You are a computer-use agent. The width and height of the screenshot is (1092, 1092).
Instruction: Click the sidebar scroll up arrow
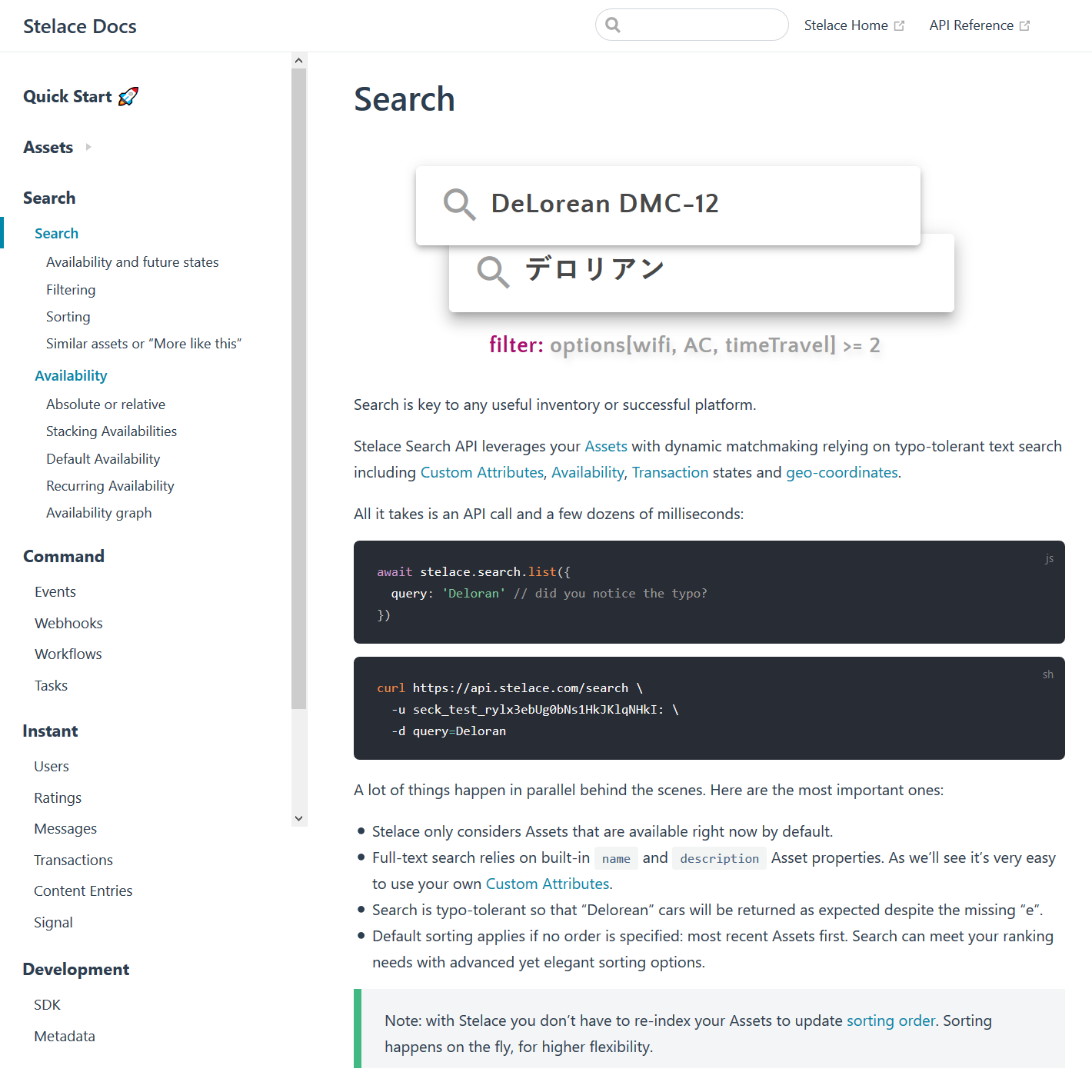[x=299, y=60]
